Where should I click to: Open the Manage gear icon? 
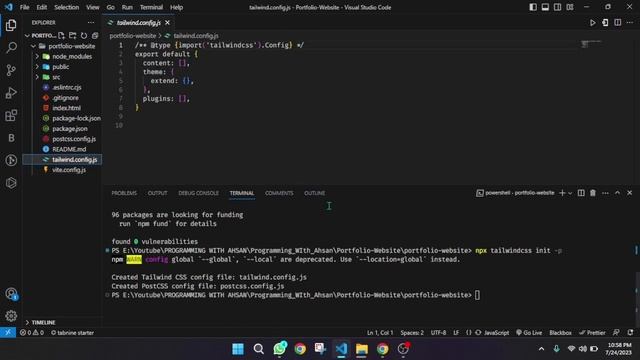(x=11, y=316)
